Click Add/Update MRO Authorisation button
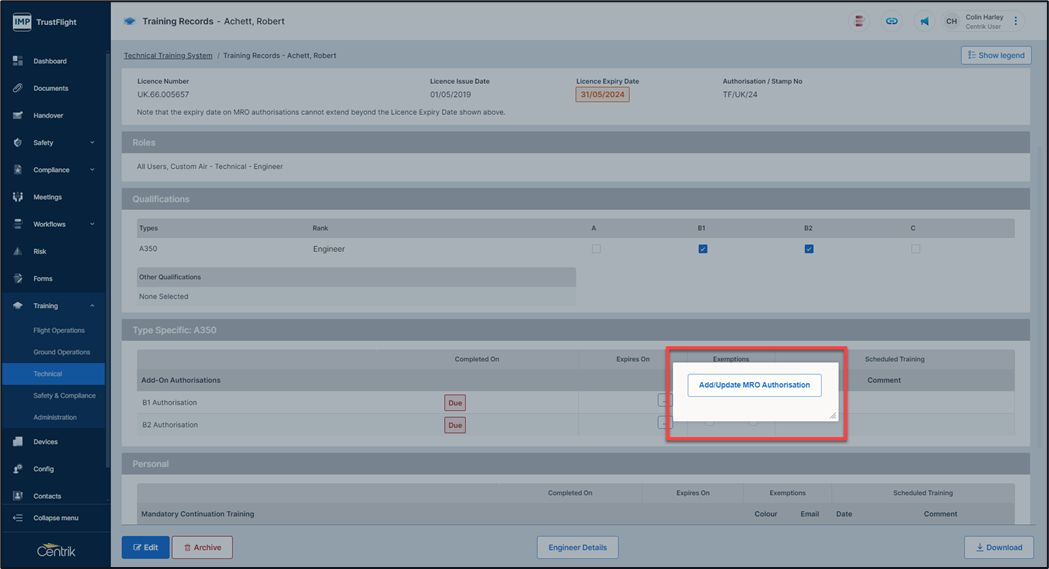 [754, 385]
